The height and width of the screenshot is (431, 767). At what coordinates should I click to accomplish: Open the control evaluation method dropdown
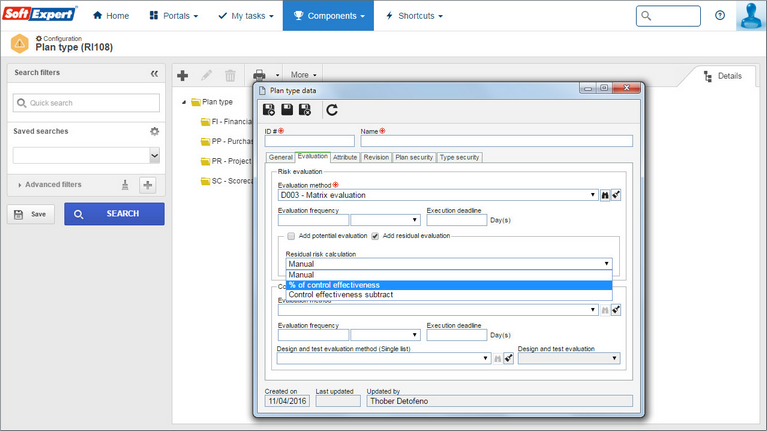click(592, 310)
